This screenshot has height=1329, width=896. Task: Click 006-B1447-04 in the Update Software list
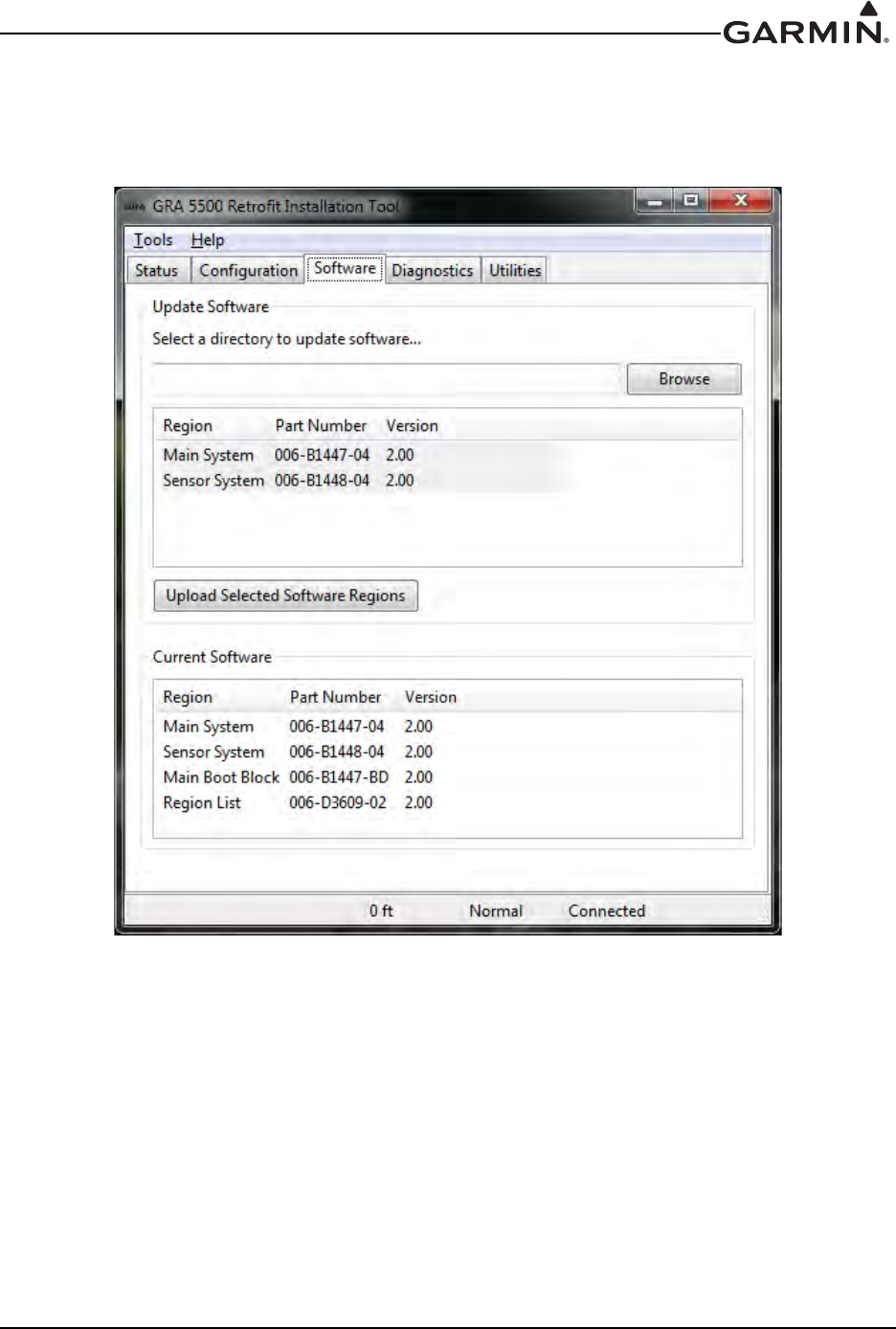322,456
